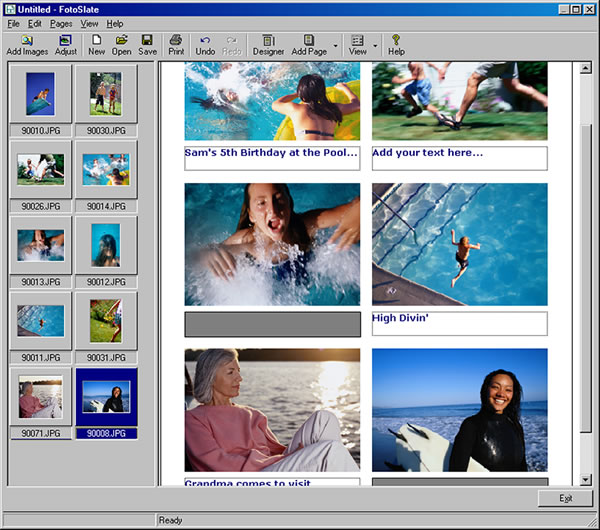This screenshot has width=600, height=530.
Task: Select thumbnail 90071.JPG
Action: (40, 396)
